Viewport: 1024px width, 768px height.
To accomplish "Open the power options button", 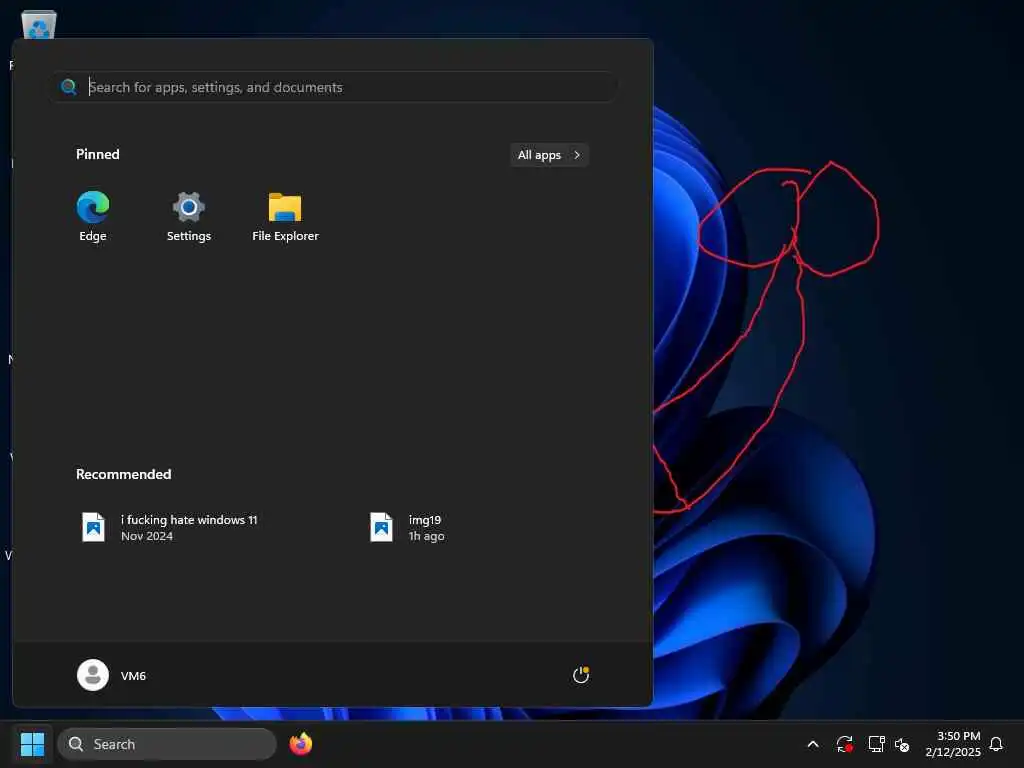I will [581, 675].
